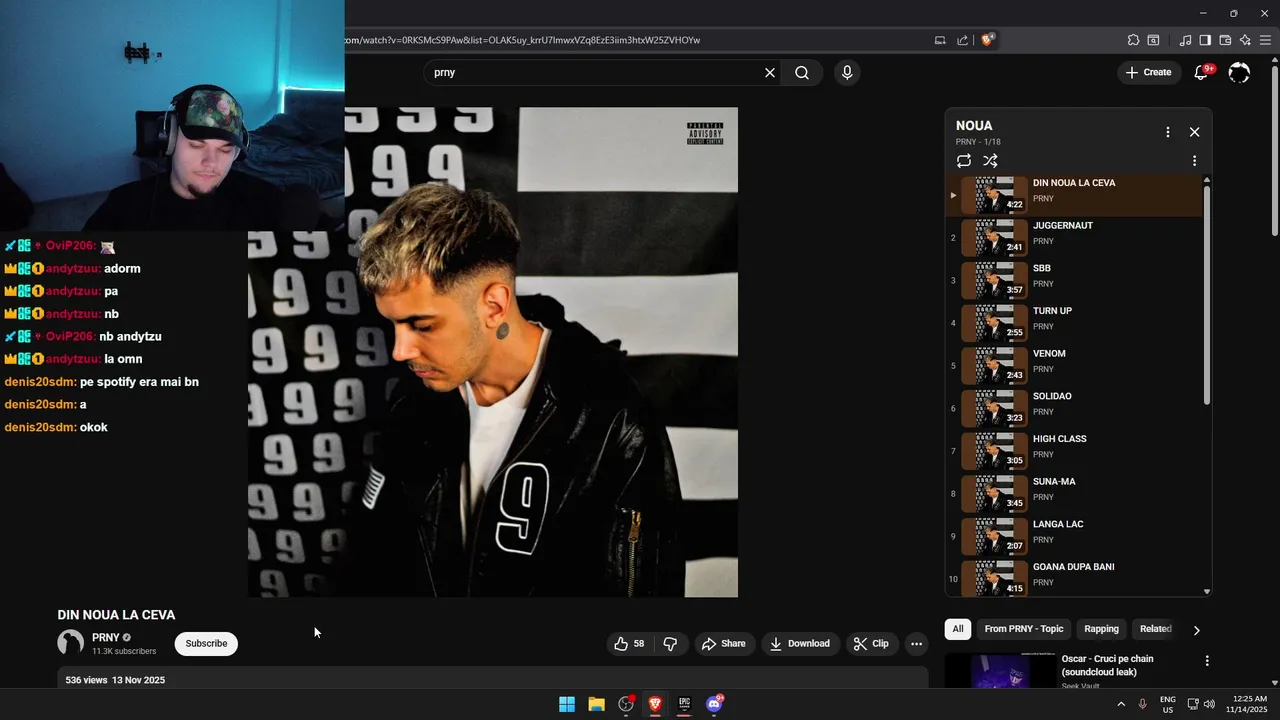This screenshot has width=1280, height=720.
Task: Subscribe to PRNY channel
Action: click(206, 644)
